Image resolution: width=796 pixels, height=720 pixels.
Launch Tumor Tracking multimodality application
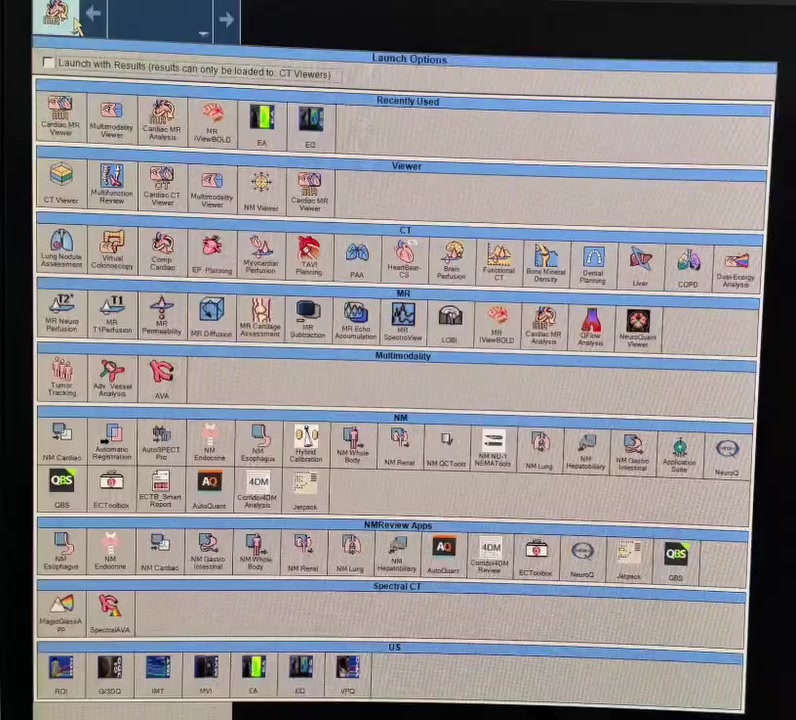62,377
